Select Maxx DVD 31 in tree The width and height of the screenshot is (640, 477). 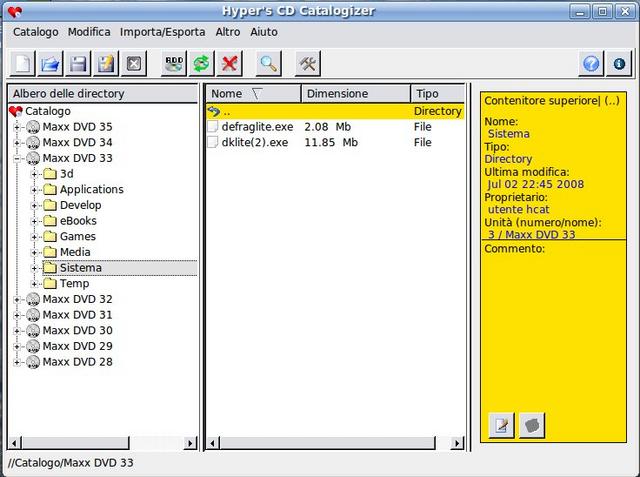(x=77, y=315)
